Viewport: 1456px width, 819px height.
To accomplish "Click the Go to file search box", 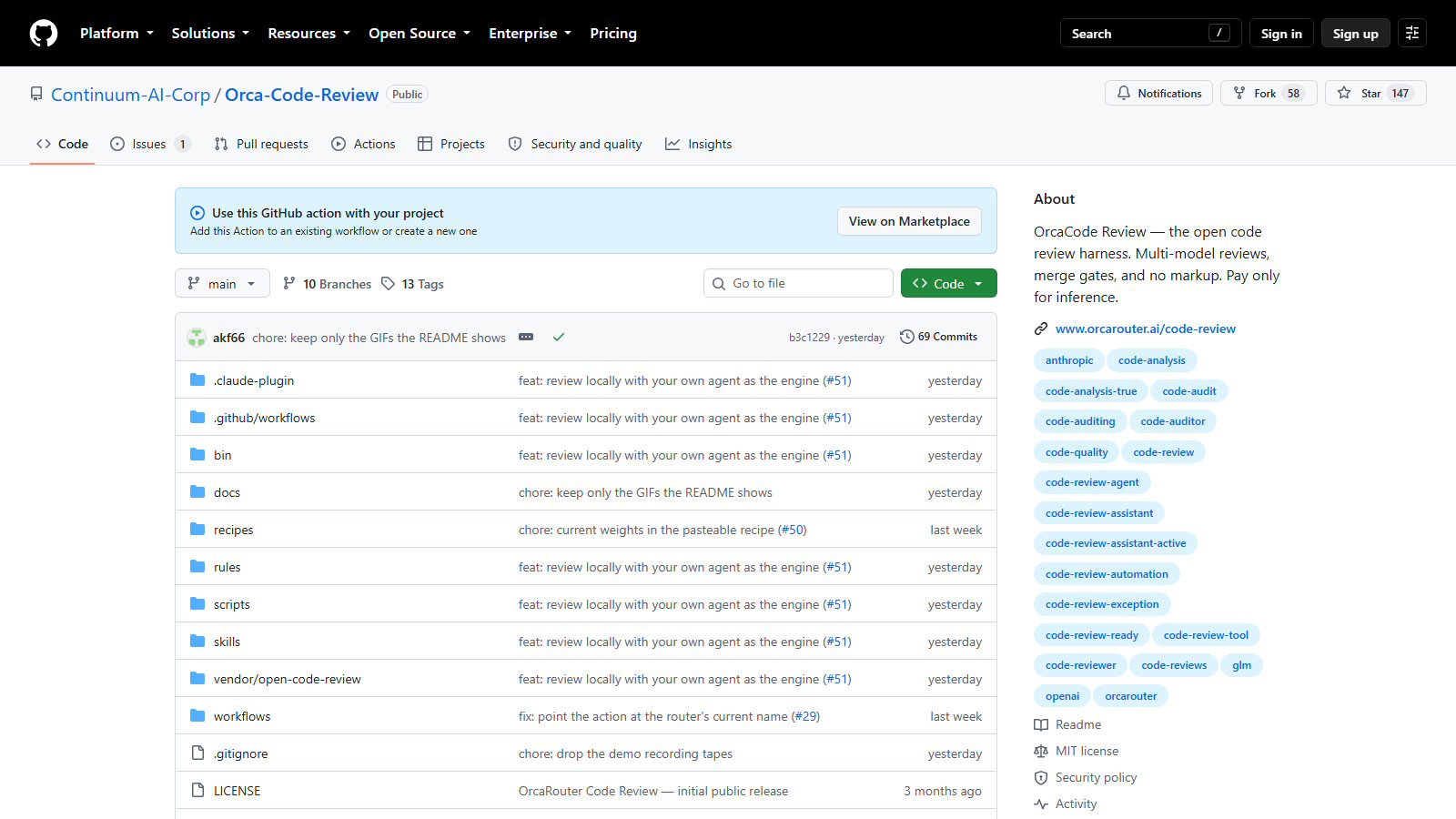I will coord(798,284).
